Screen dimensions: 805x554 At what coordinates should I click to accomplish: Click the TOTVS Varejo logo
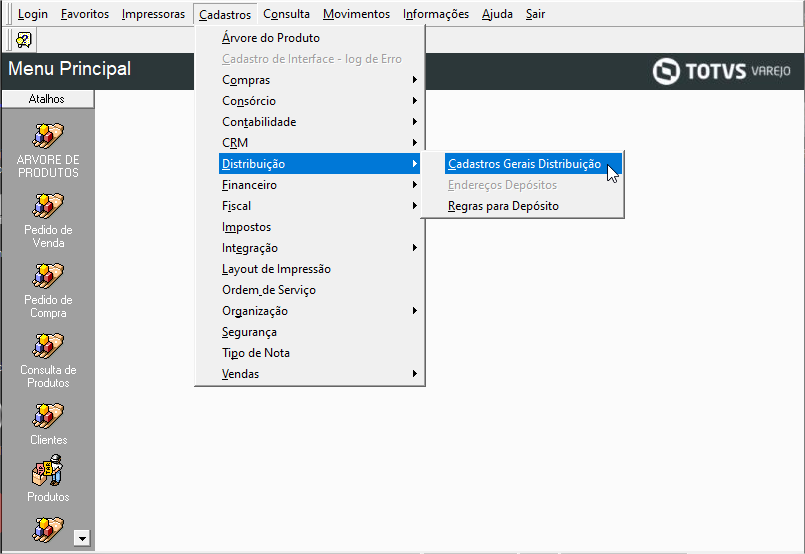pyautogui.click(x=721, y=71)
